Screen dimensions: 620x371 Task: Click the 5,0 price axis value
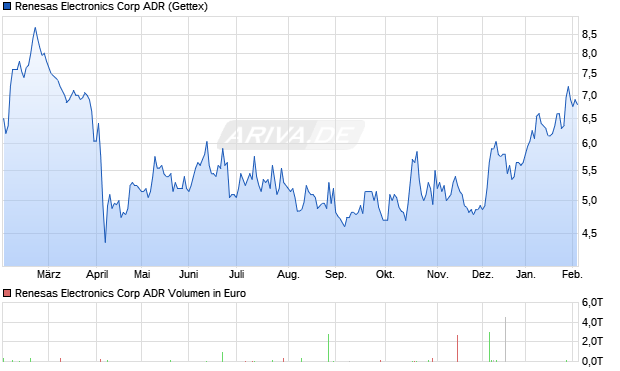[589, 201]
